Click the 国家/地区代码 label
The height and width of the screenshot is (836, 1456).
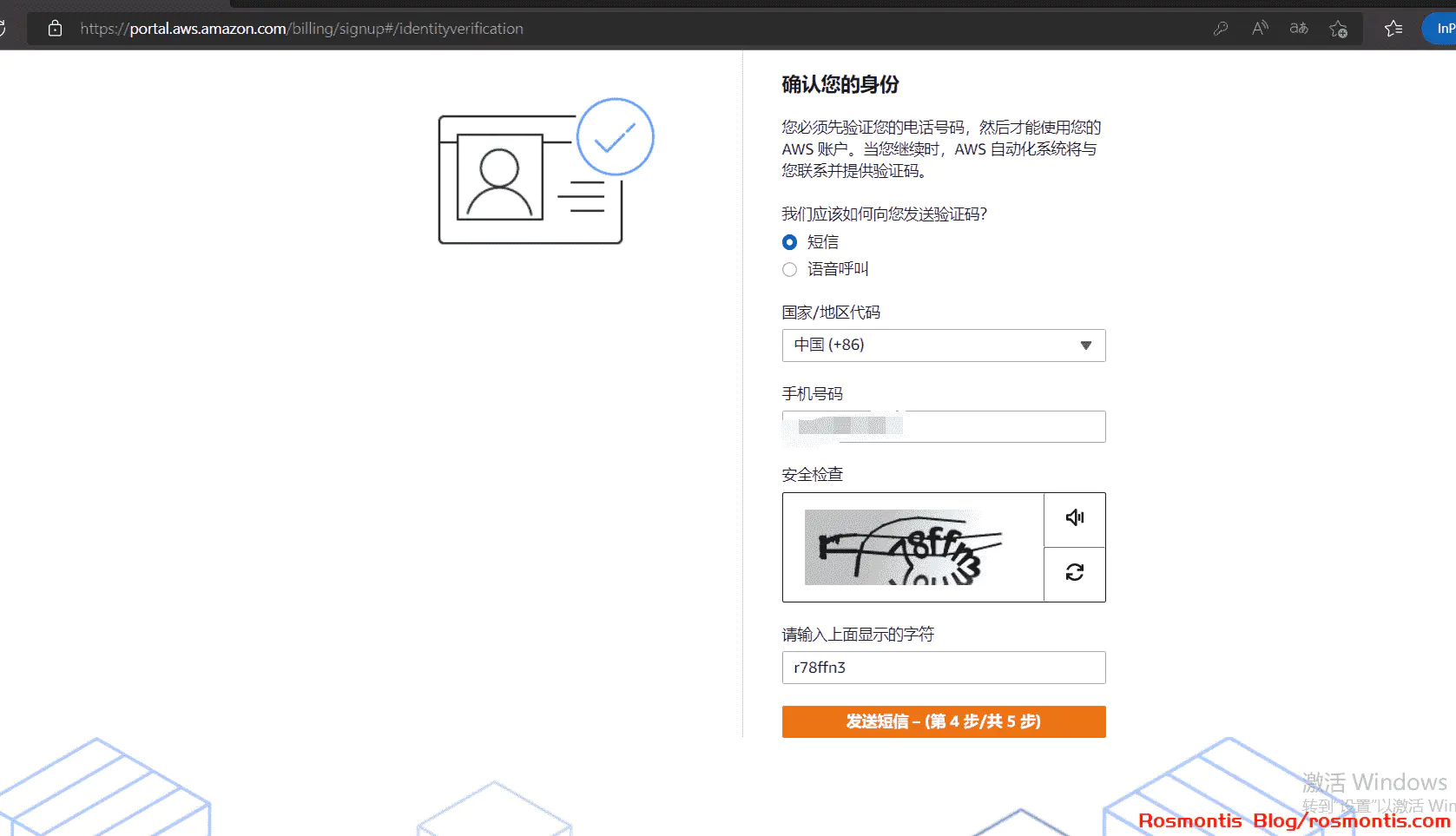pyautogui.click(x=831, y=313)
